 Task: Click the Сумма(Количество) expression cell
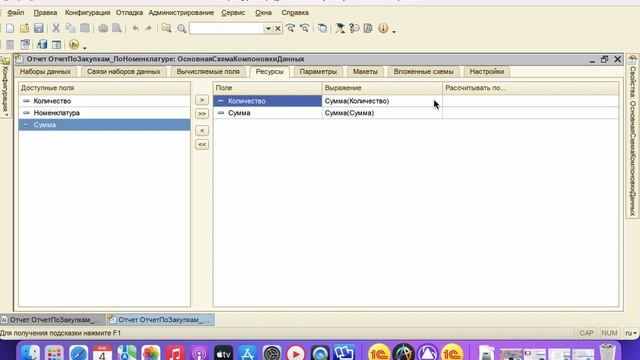(382, 101)
